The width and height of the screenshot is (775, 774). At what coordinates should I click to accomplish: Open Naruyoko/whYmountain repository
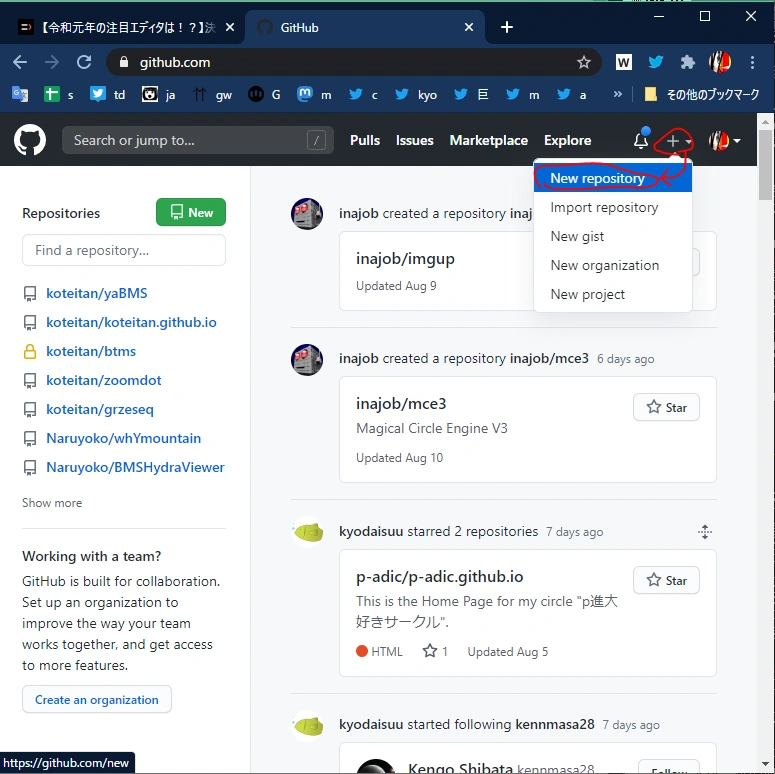pos(124,438)
